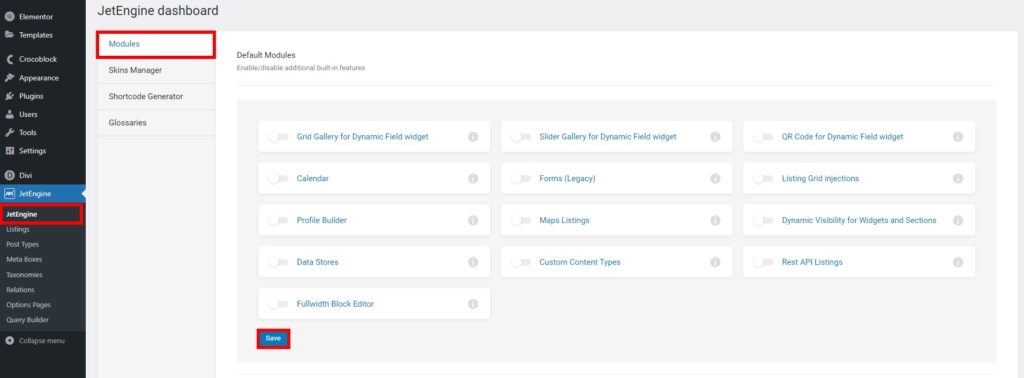Switch on Listing Grid injections toggle

click(763, 179)
